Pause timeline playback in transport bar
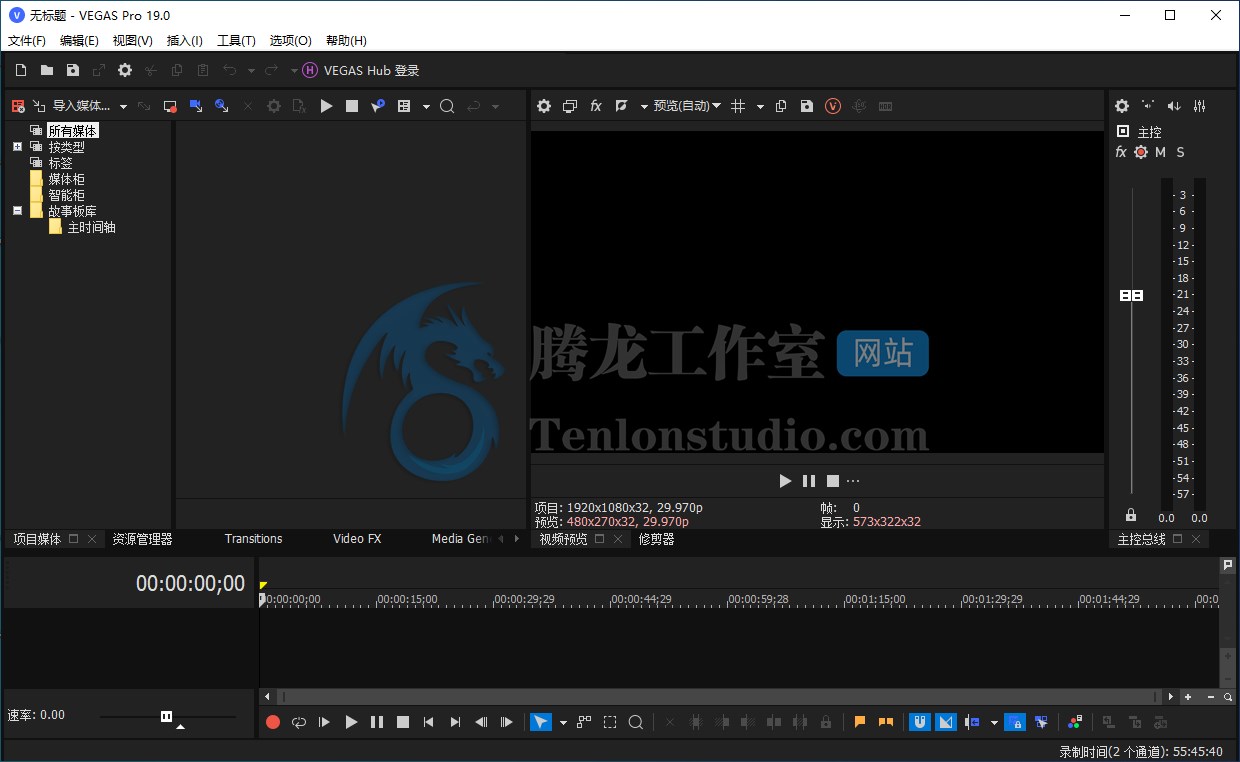This screenshot has height=762, width=1240. click(x=377, y=722)
